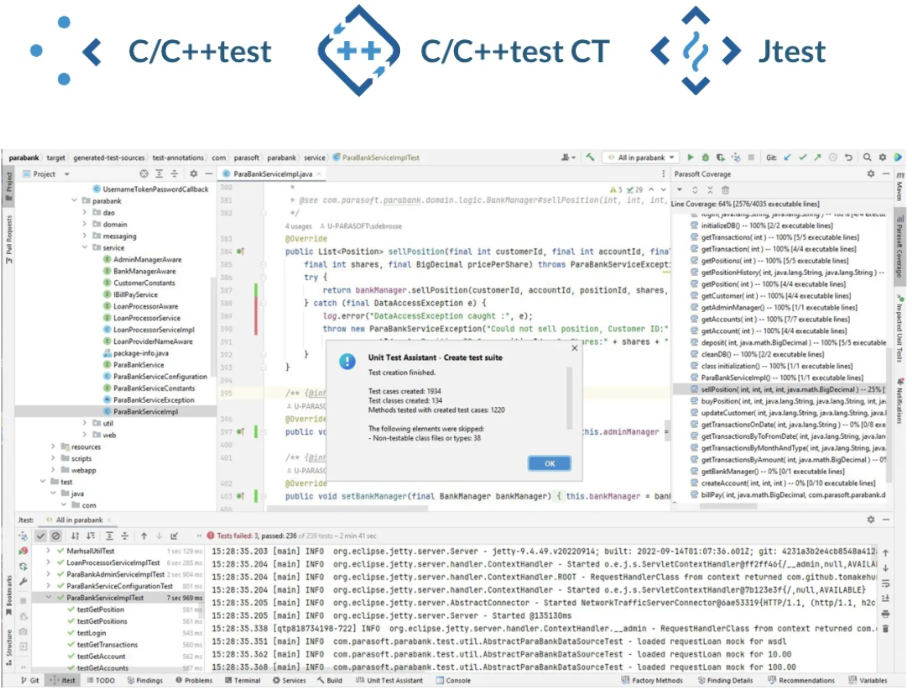Viewport: 912px width, 694px height.
Task: Open the Git tool window tab
Action: coord(30,680)
